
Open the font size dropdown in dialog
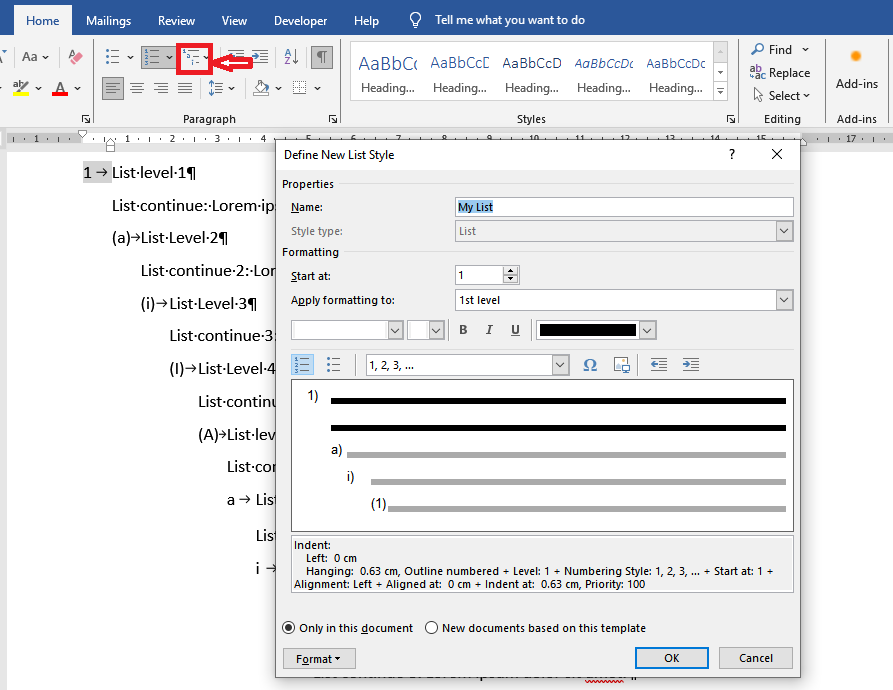click(436, 330)
